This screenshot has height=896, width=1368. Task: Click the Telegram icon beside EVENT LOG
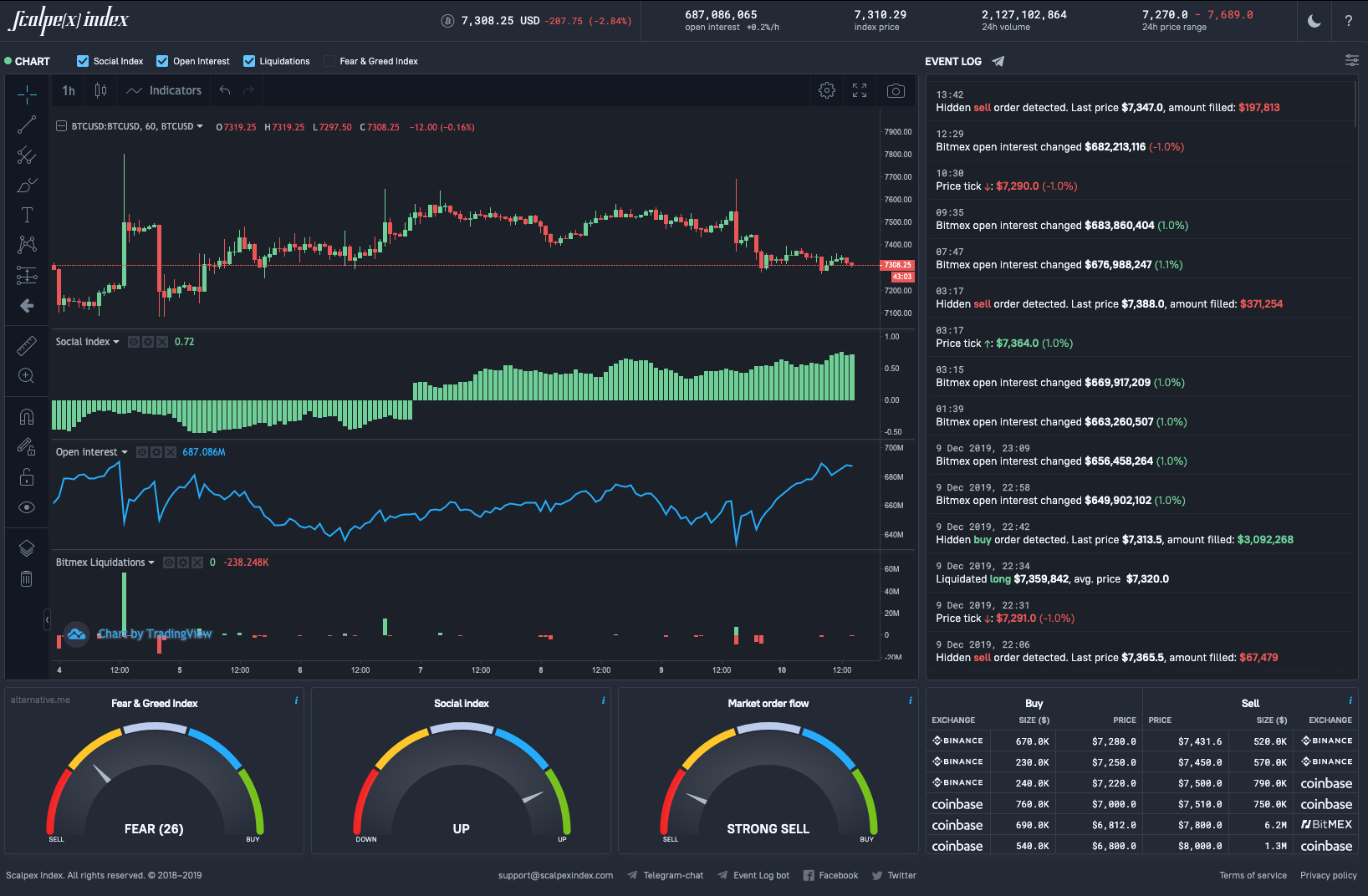click(x=998, y=61)
